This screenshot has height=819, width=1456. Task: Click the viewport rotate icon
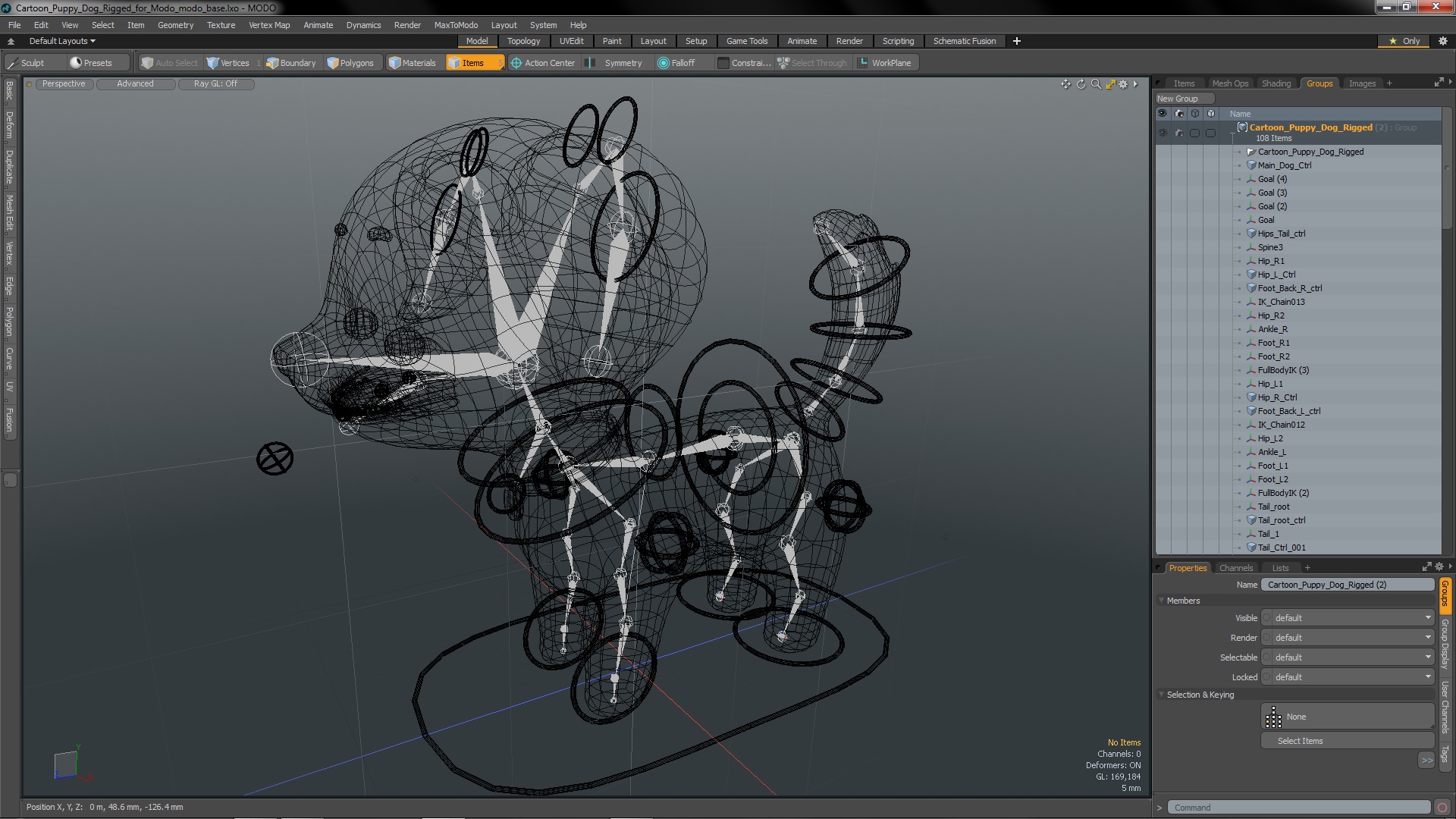1081,84
